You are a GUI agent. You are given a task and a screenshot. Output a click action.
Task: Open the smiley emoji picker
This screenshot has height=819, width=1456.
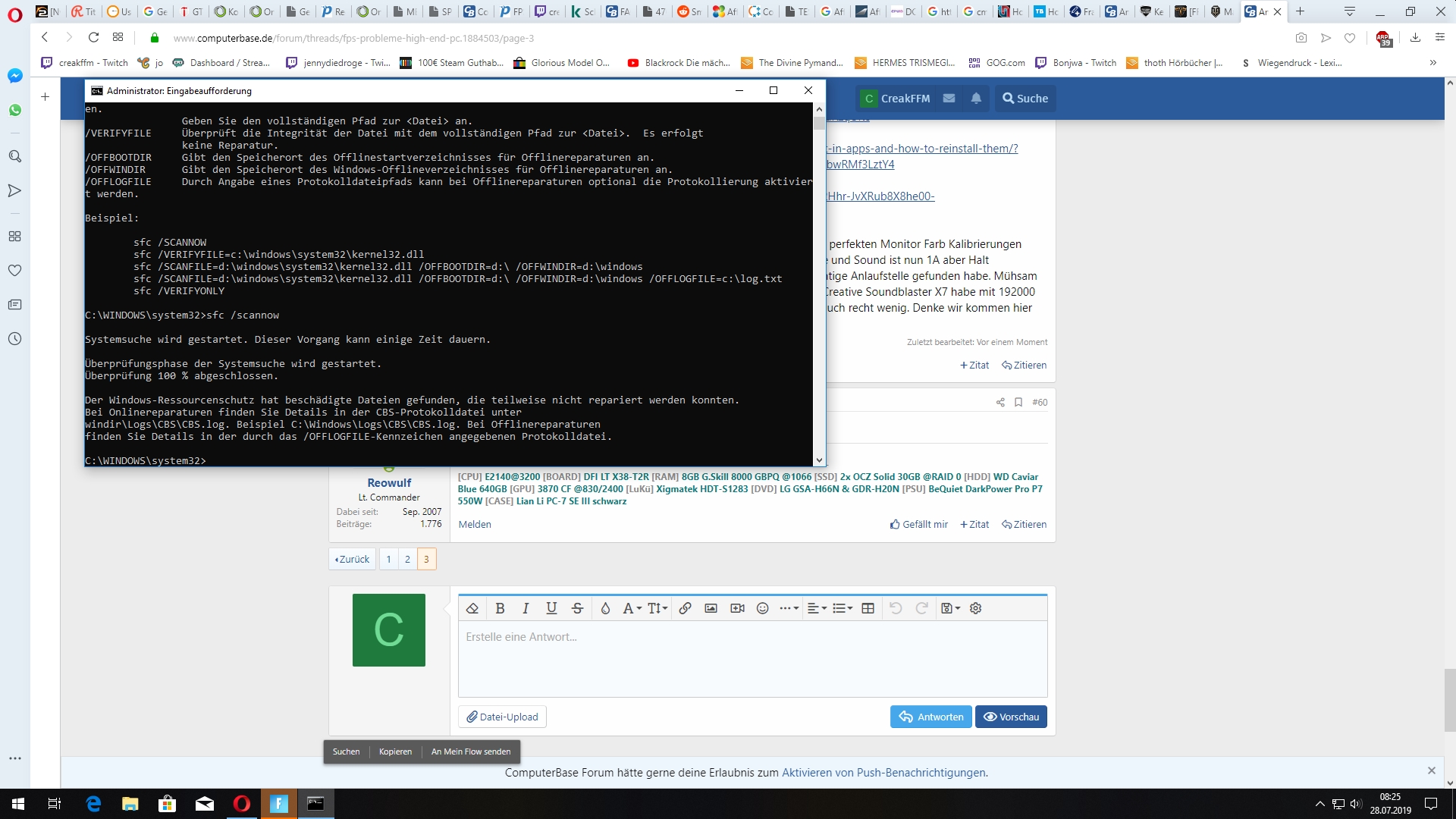click(763, 608)
